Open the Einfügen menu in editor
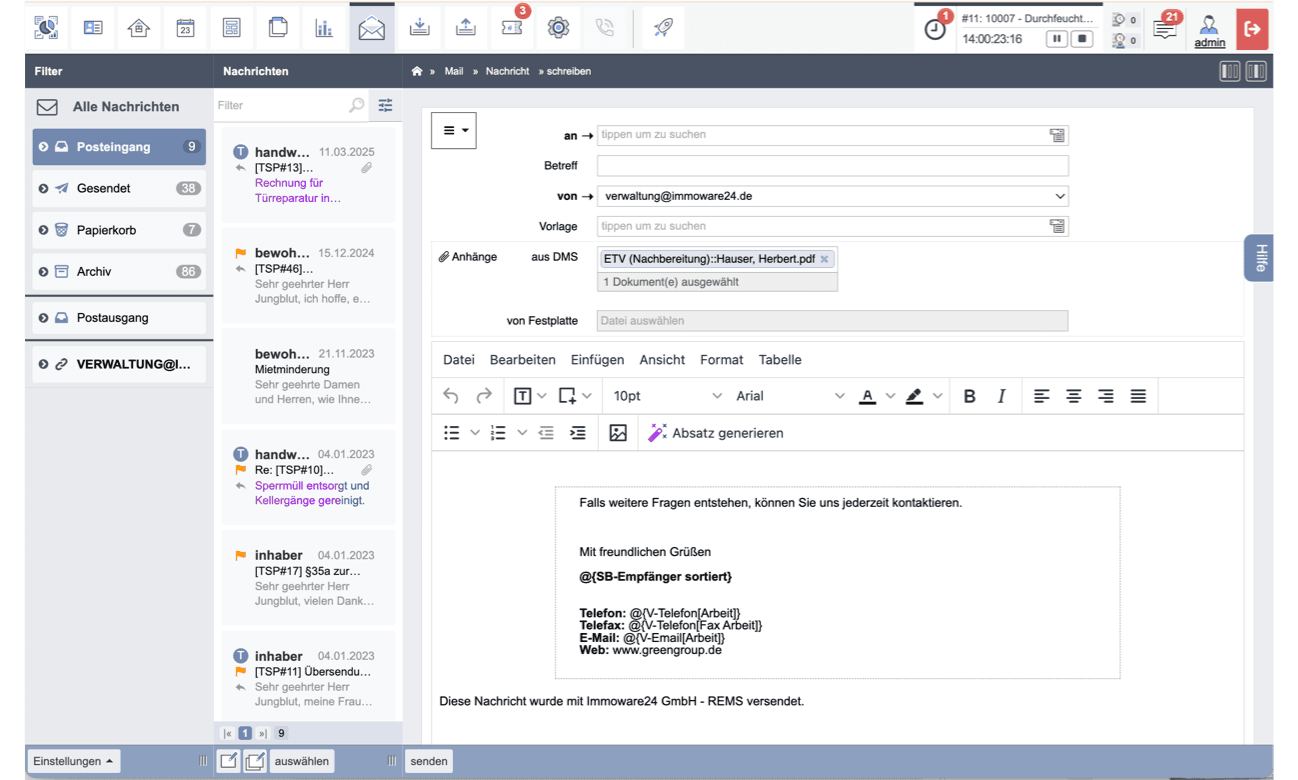 tap(597, 360)
